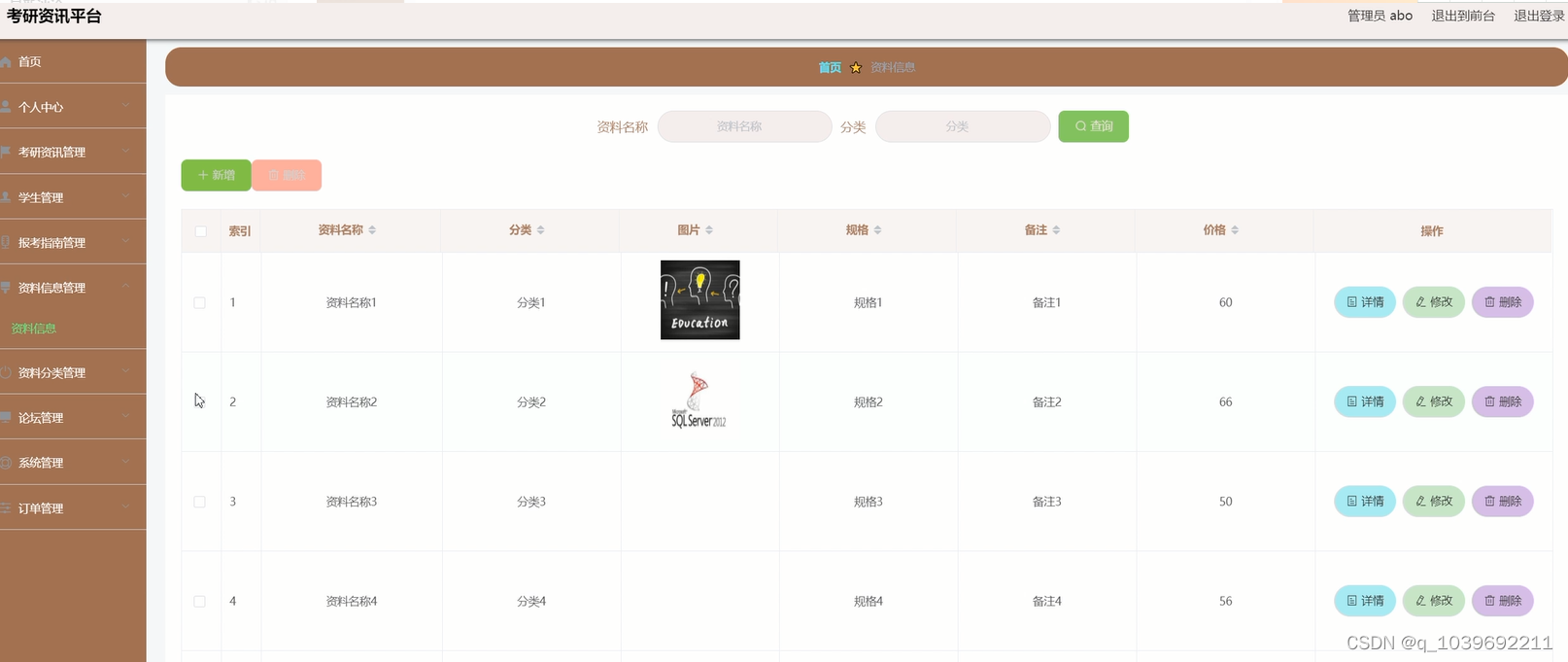
Task: Tick the checkbox for row 资料名称2
Action: click(x=199, y=401)
